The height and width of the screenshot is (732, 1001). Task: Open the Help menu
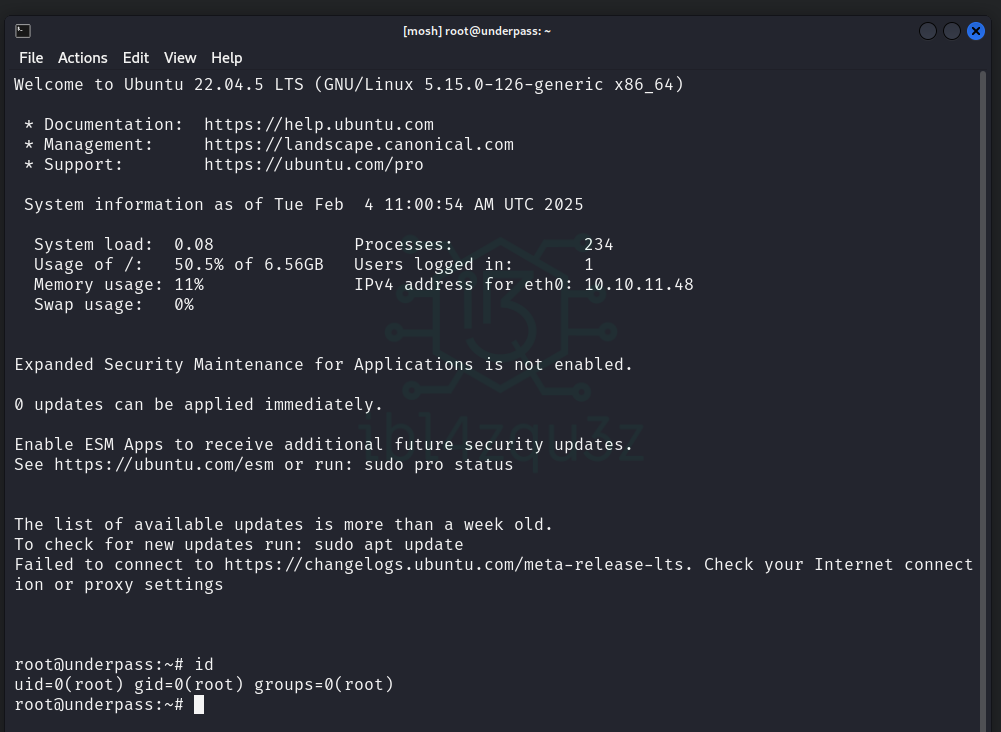coord(226,58)
